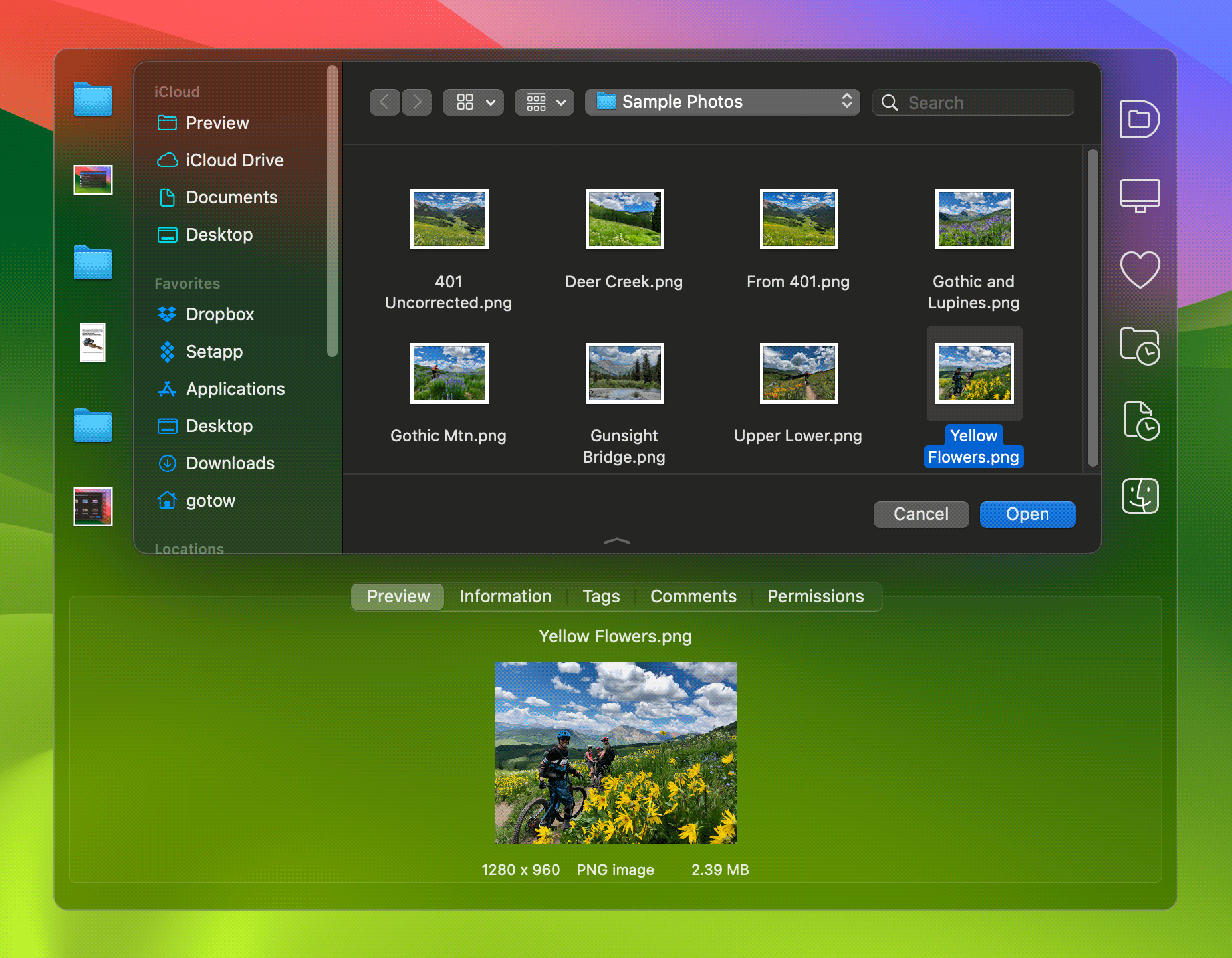Click the recent folders clock icon
This screenshot has height=958, width=1232.
pyautogui.click(x=1140, y=346)
